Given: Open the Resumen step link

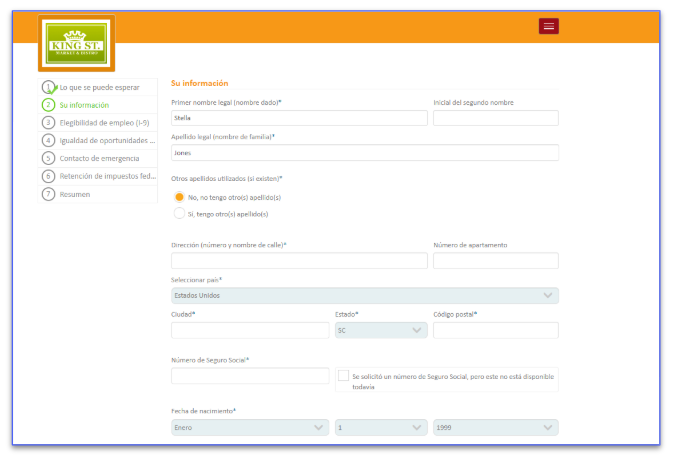Looking at the screenshot, I should point(75,194).
